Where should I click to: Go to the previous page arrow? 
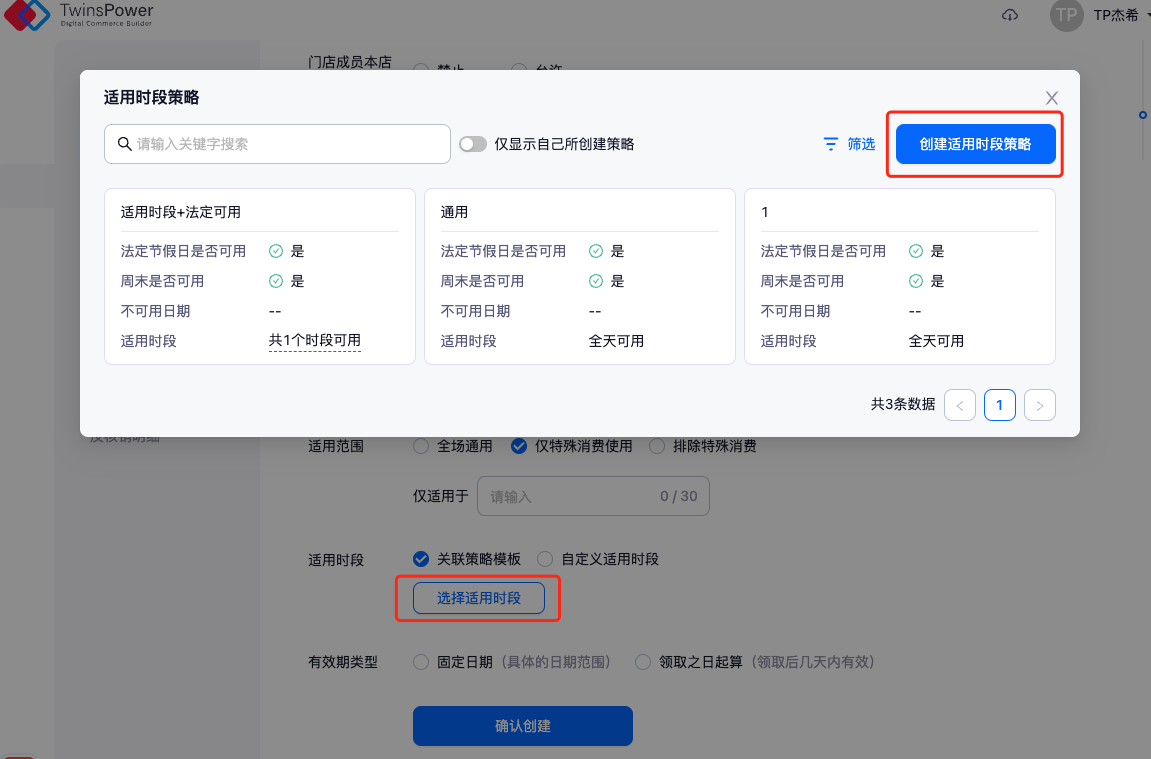(x=959, y=405)
